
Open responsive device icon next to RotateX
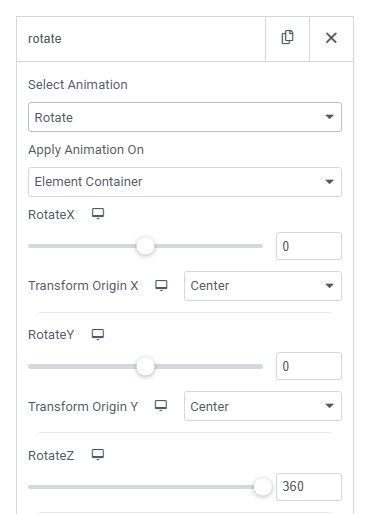click(98, 213)
